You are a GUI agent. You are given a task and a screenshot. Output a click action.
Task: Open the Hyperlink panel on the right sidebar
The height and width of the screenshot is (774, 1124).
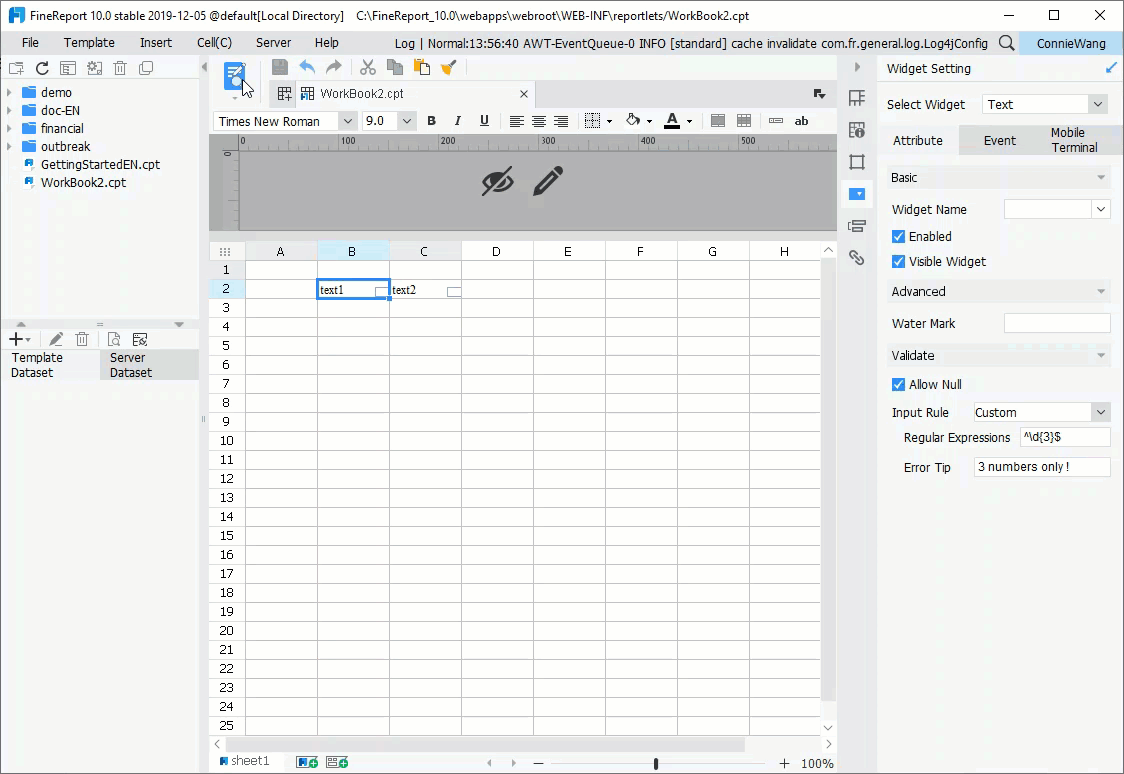pyautogui.click(x=857, y=257)
